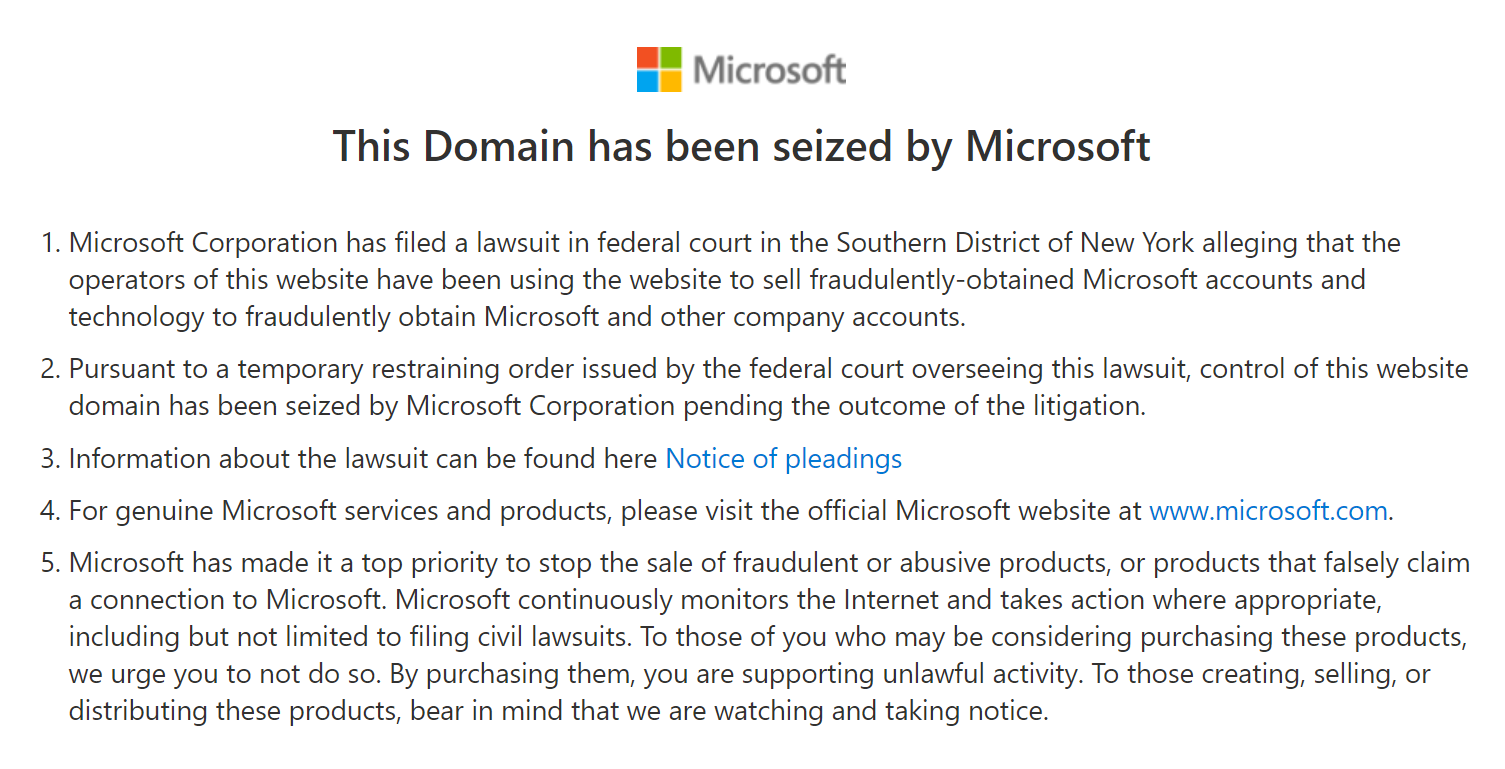Click list number 5 marker

pyautogui.click(x=50, y=563)
